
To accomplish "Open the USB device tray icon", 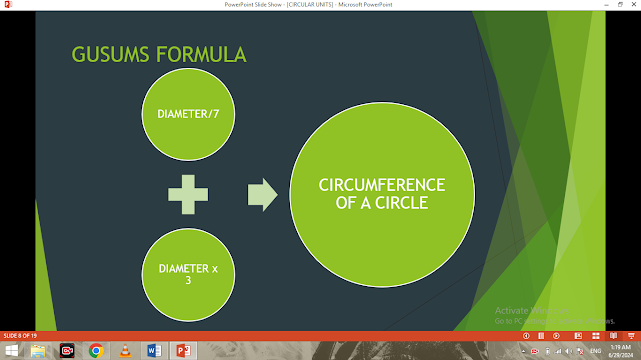I will pos(547,351).
